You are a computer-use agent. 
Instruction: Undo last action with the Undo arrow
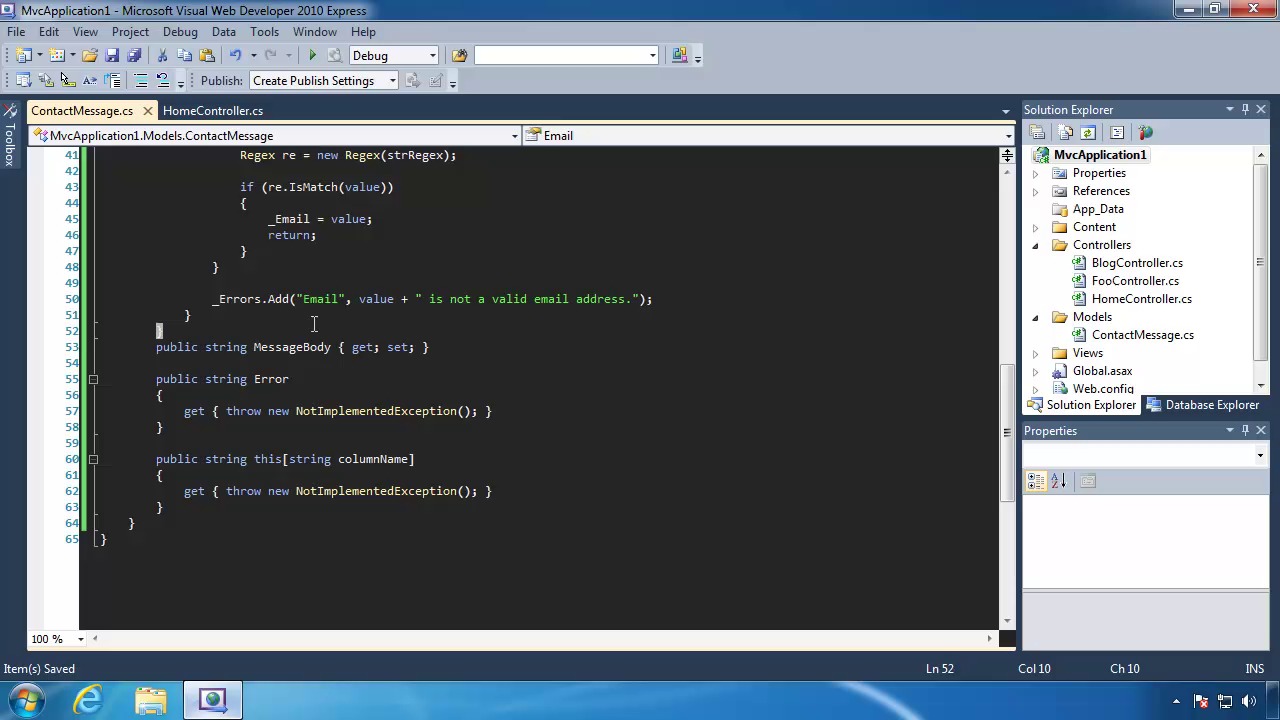[235, 55]
